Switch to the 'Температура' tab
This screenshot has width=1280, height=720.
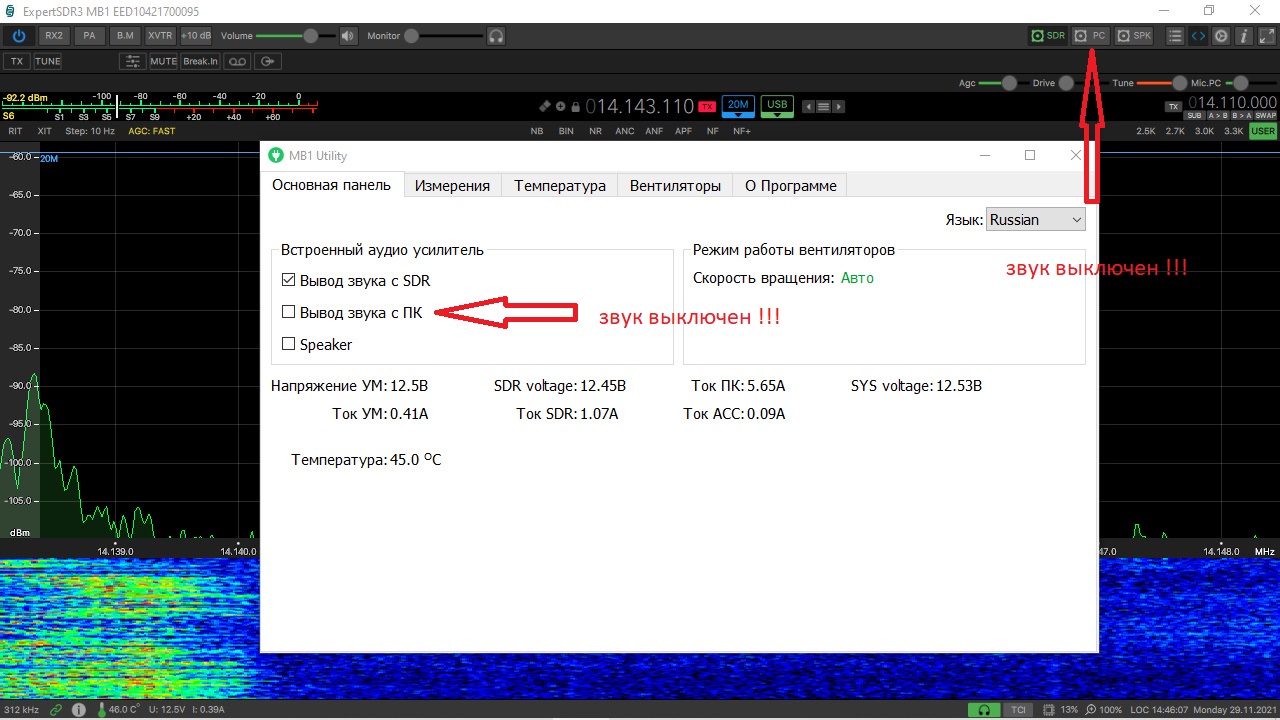[559, 185]
